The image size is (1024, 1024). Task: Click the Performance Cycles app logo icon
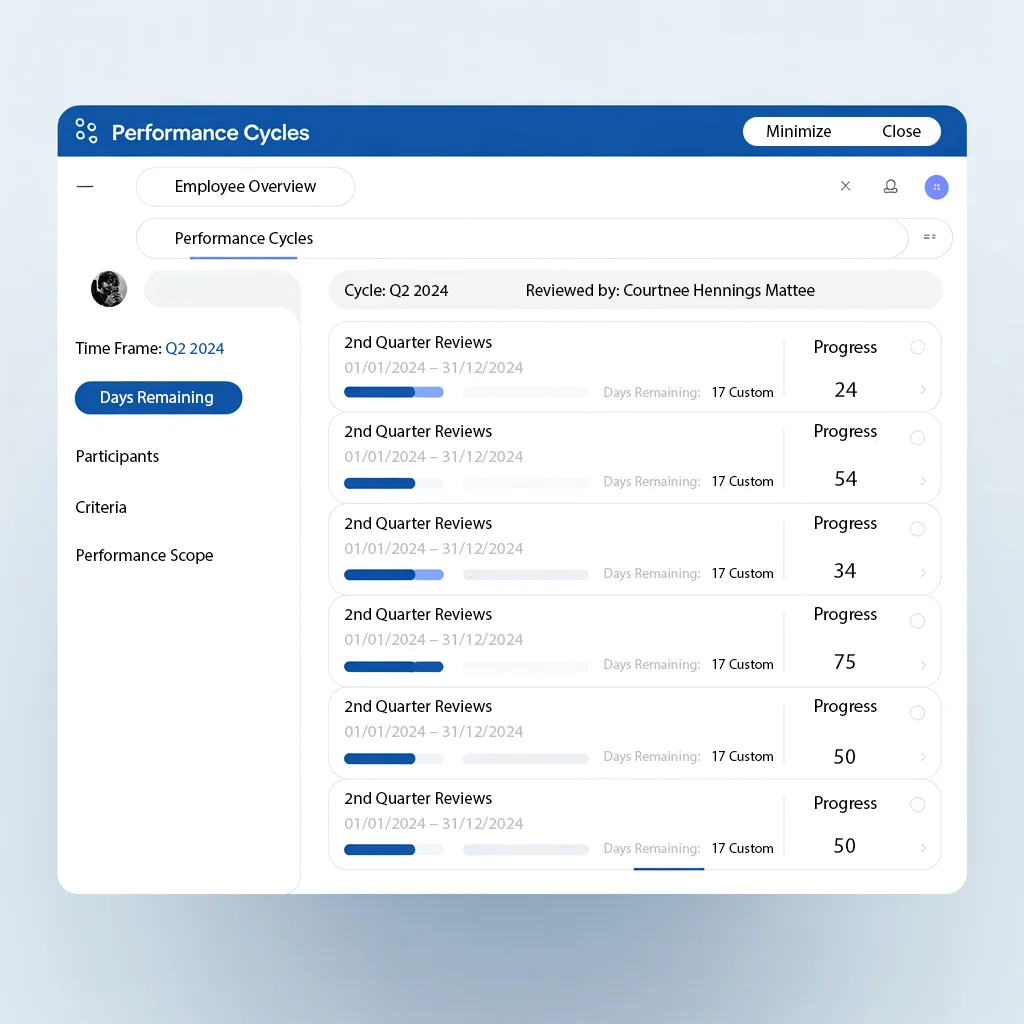[x=87, y=132]
